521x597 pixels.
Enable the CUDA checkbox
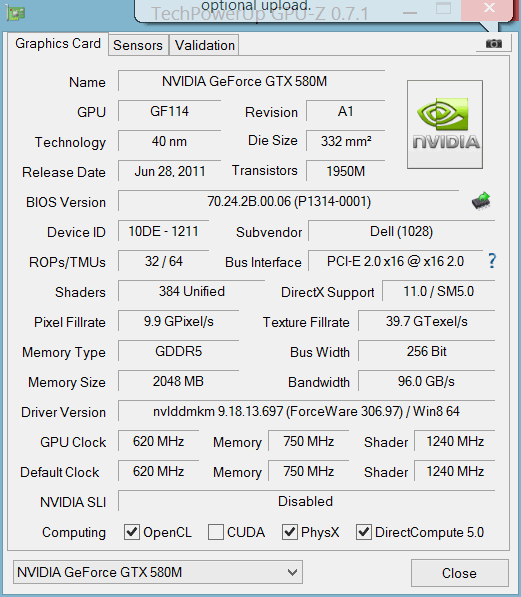(x=216, y=532)
